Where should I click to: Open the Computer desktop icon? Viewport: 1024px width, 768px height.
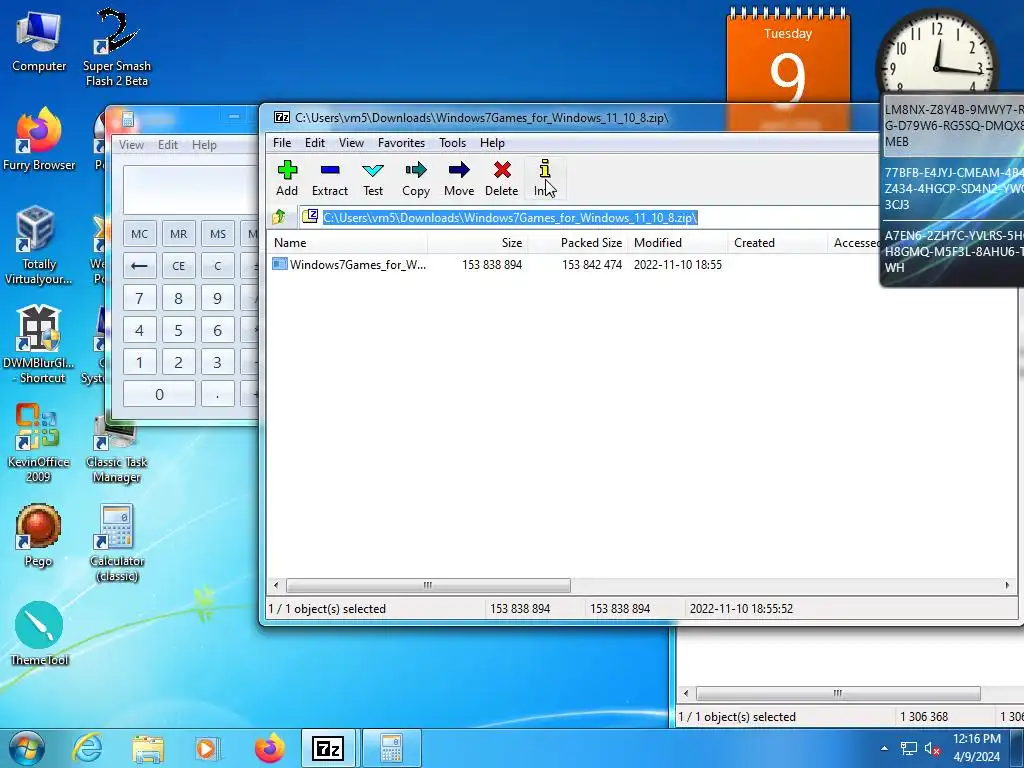point(39,42)
